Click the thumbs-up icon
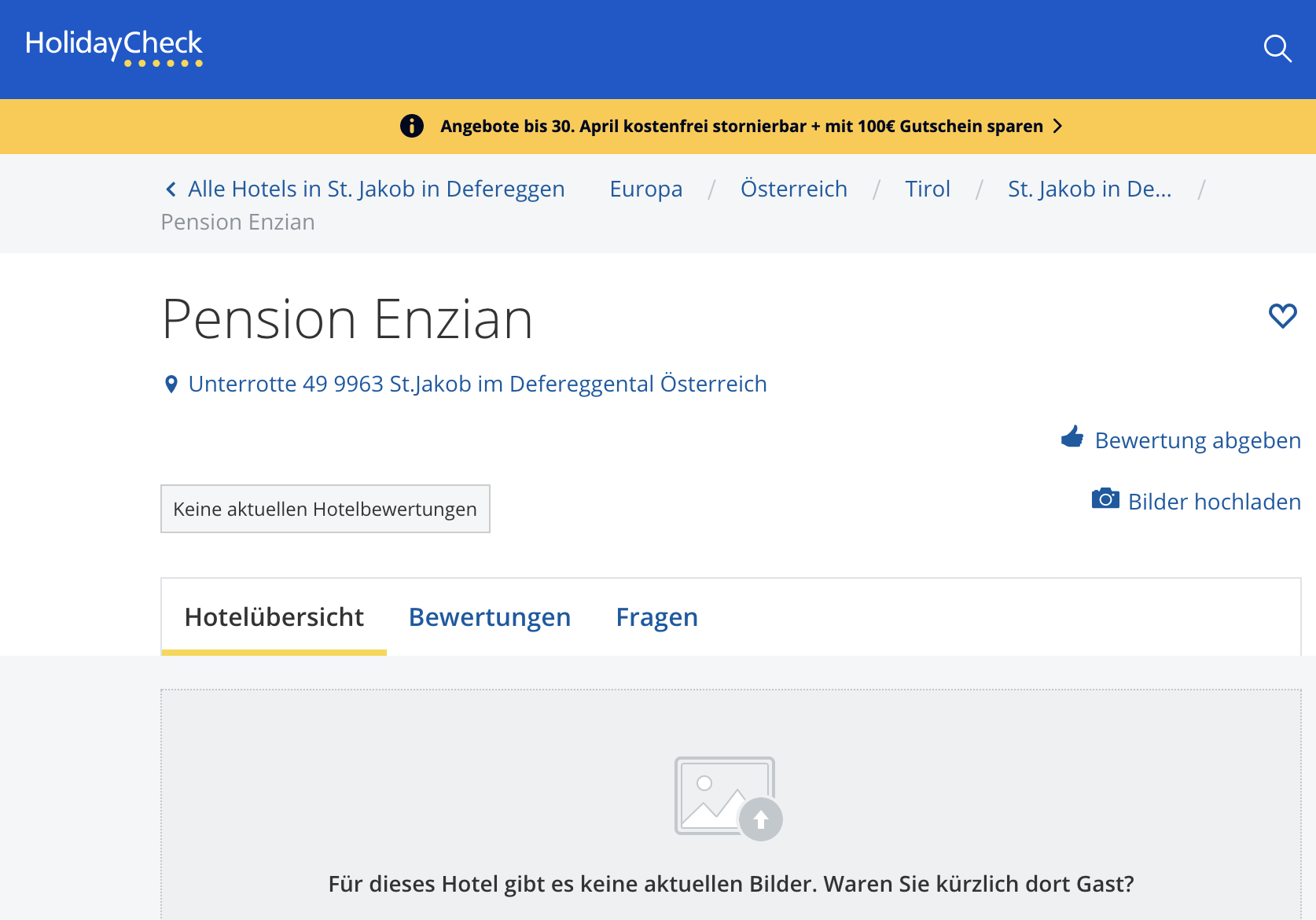 [1072, 437]
